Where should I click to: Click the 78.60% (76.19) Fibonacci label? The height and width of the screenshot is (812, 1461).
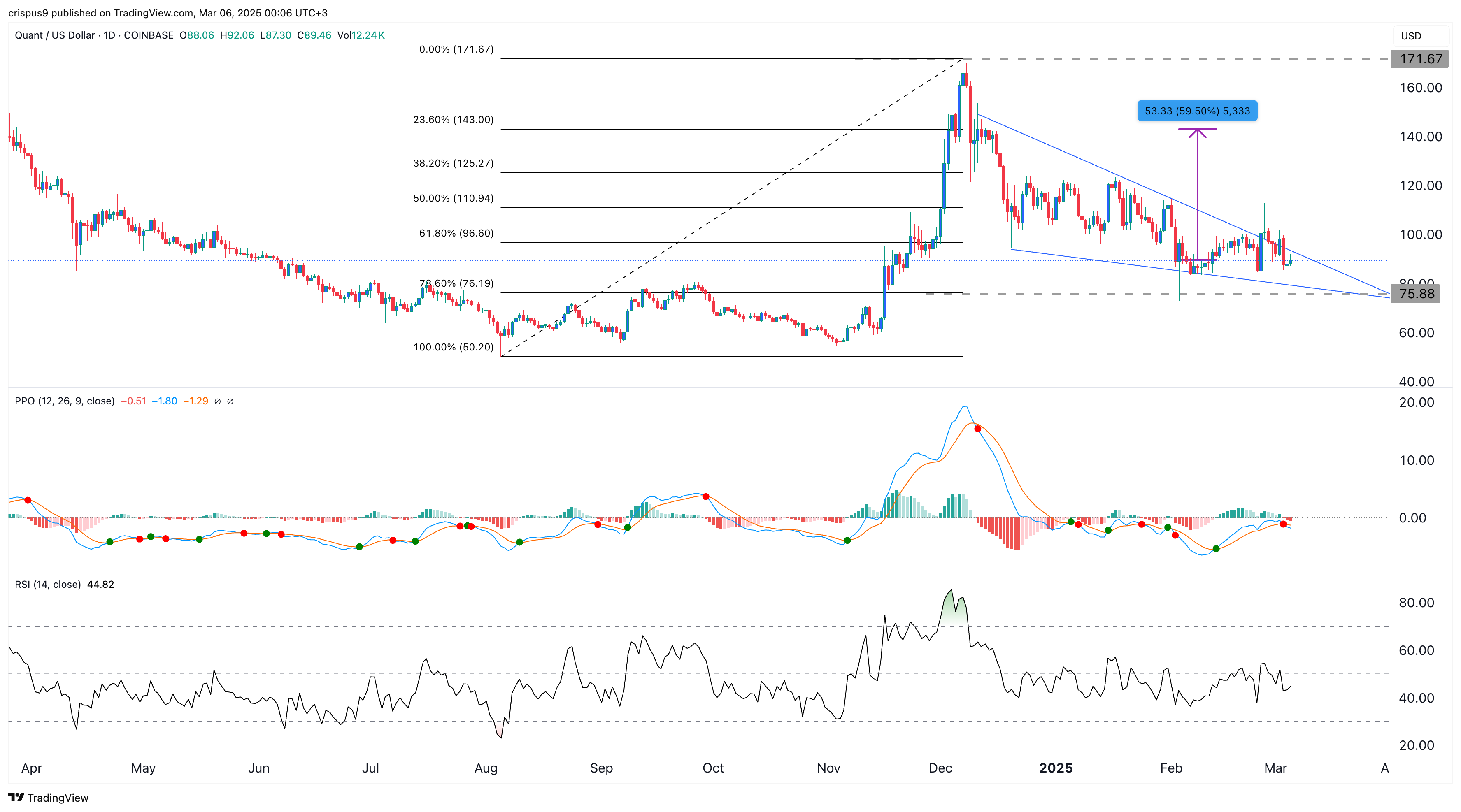coord(456,283)
